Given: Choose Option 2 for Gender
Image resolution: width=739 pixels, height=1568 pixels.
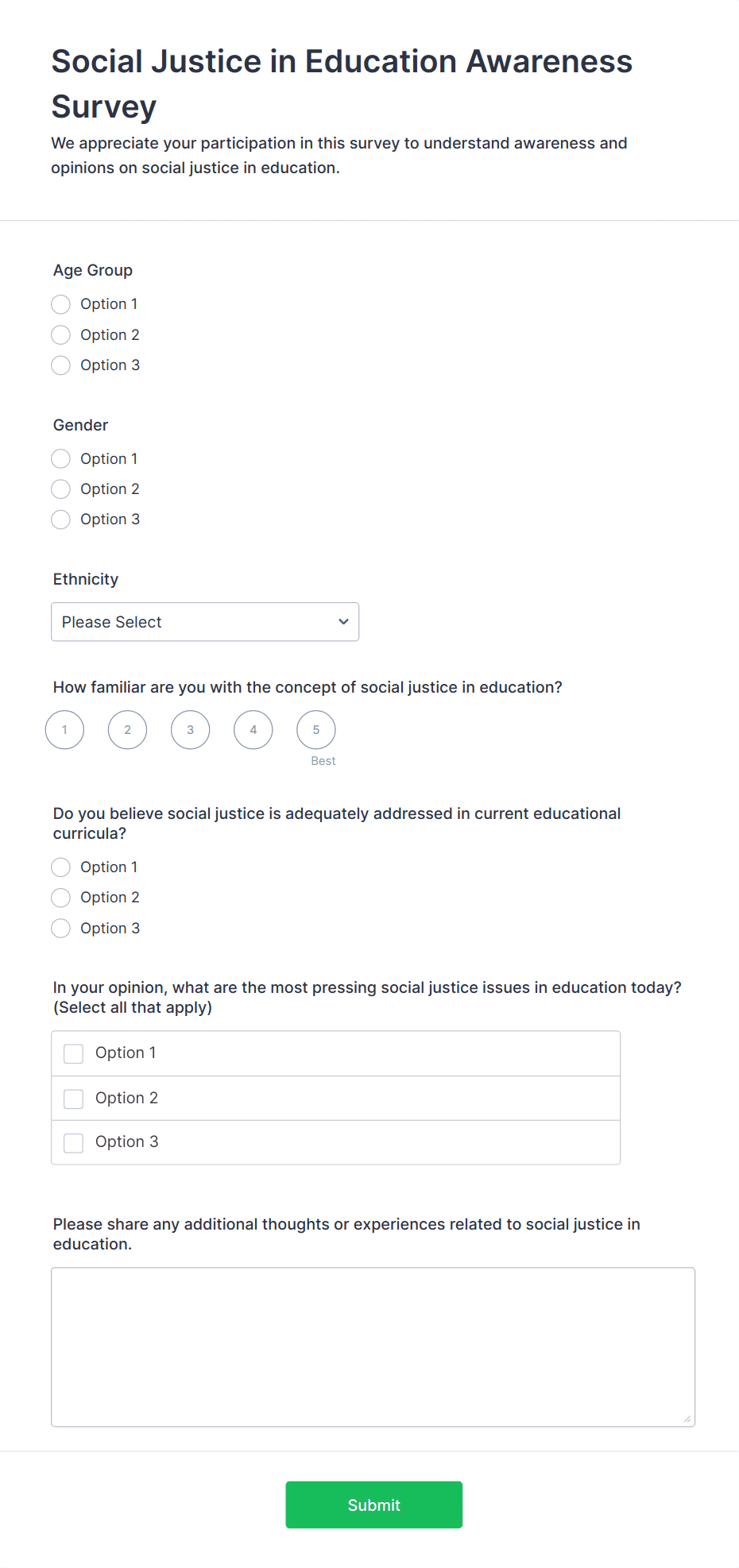Looking at the screenshot, I should click(x=61, y=489).
